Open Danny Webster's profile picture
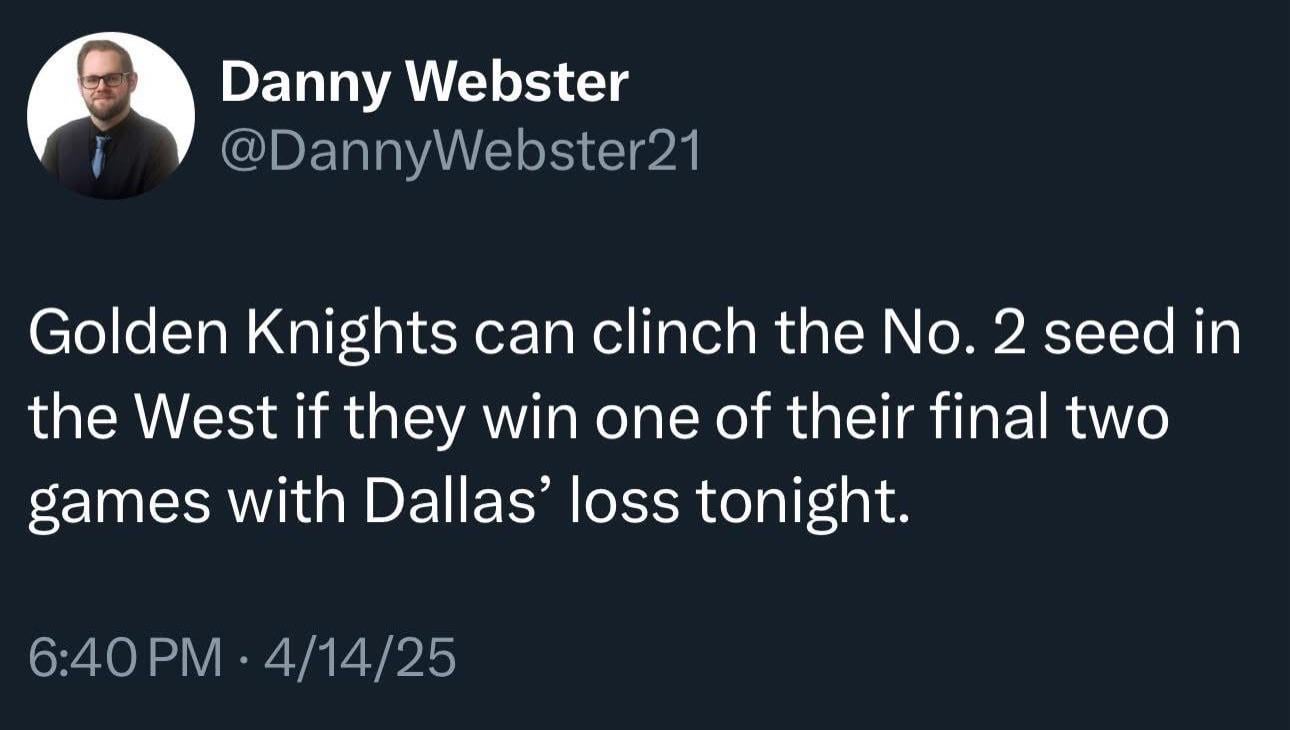 point(110,115)
